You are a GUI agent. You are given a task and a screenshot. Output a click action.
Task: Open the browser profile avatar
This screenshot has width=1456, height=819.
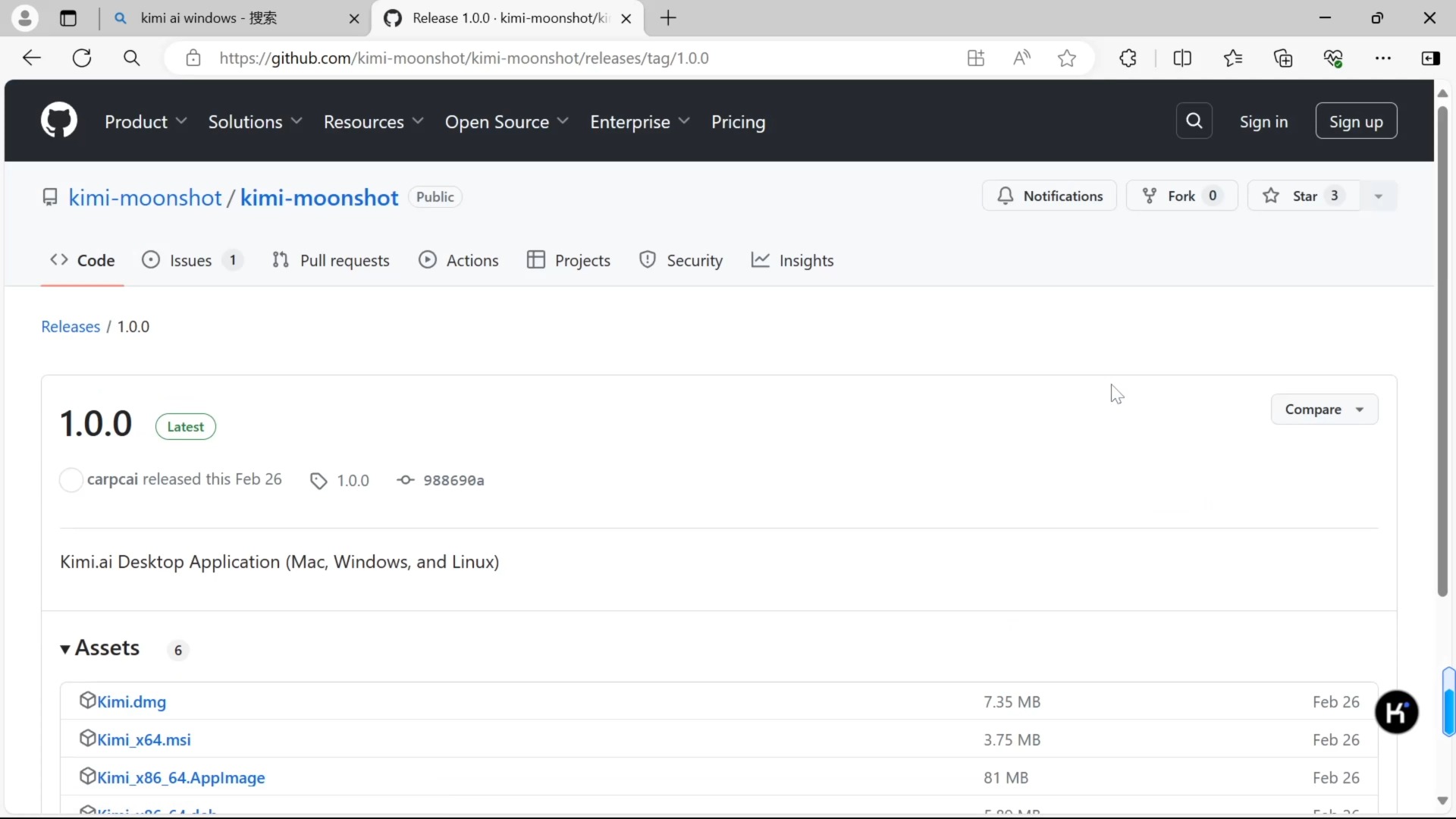[25, 18]
